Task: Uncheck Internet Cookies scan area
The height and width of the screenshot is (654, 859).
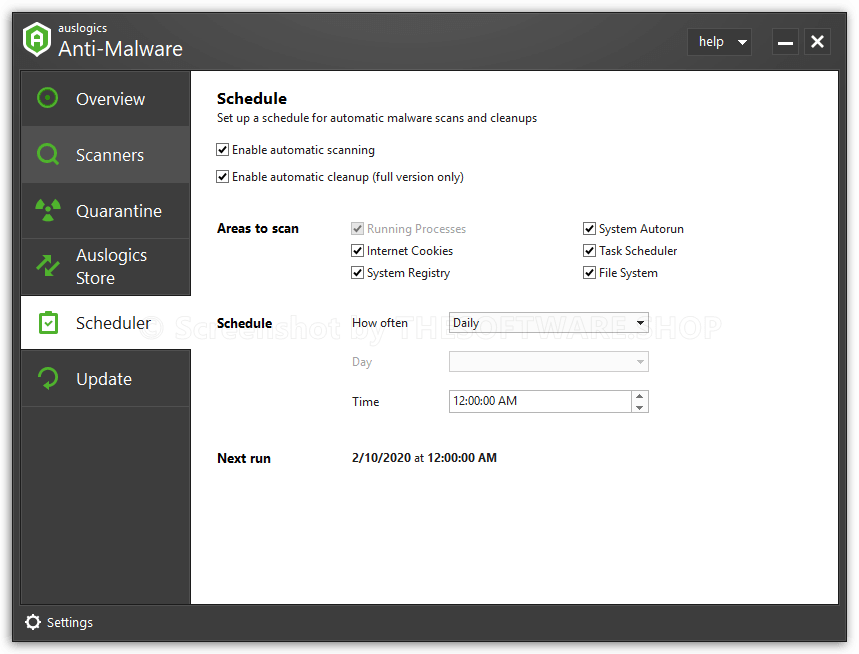Action: click(357, 250)
